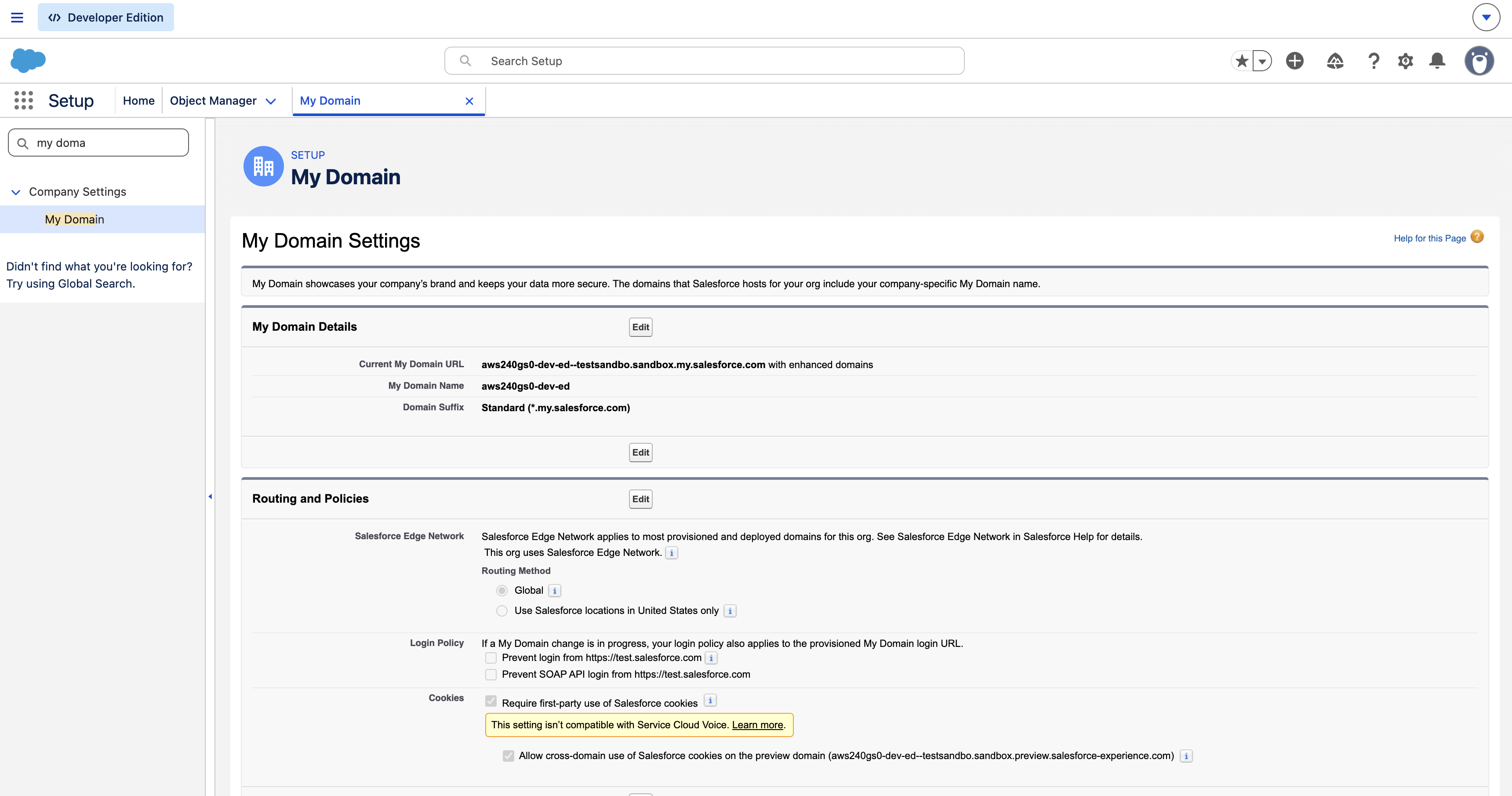This screenshot has width=1512, height=796.
Task: Click info icon beside Prevent login option
Action: tap(711, 658)
